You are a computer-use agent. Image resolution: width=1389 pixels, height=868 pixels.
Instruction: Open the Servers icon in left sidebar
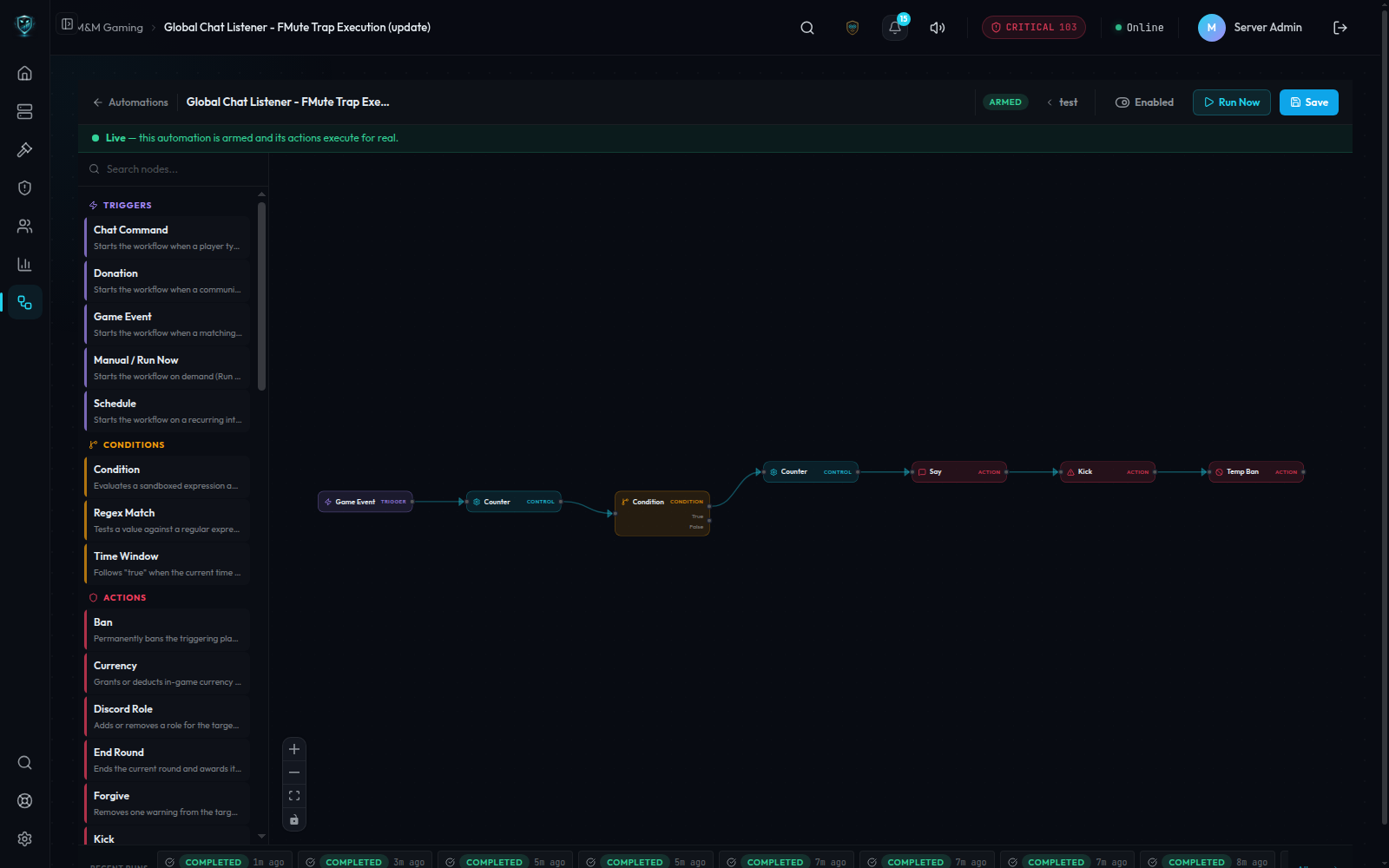(x=24, y=111)
